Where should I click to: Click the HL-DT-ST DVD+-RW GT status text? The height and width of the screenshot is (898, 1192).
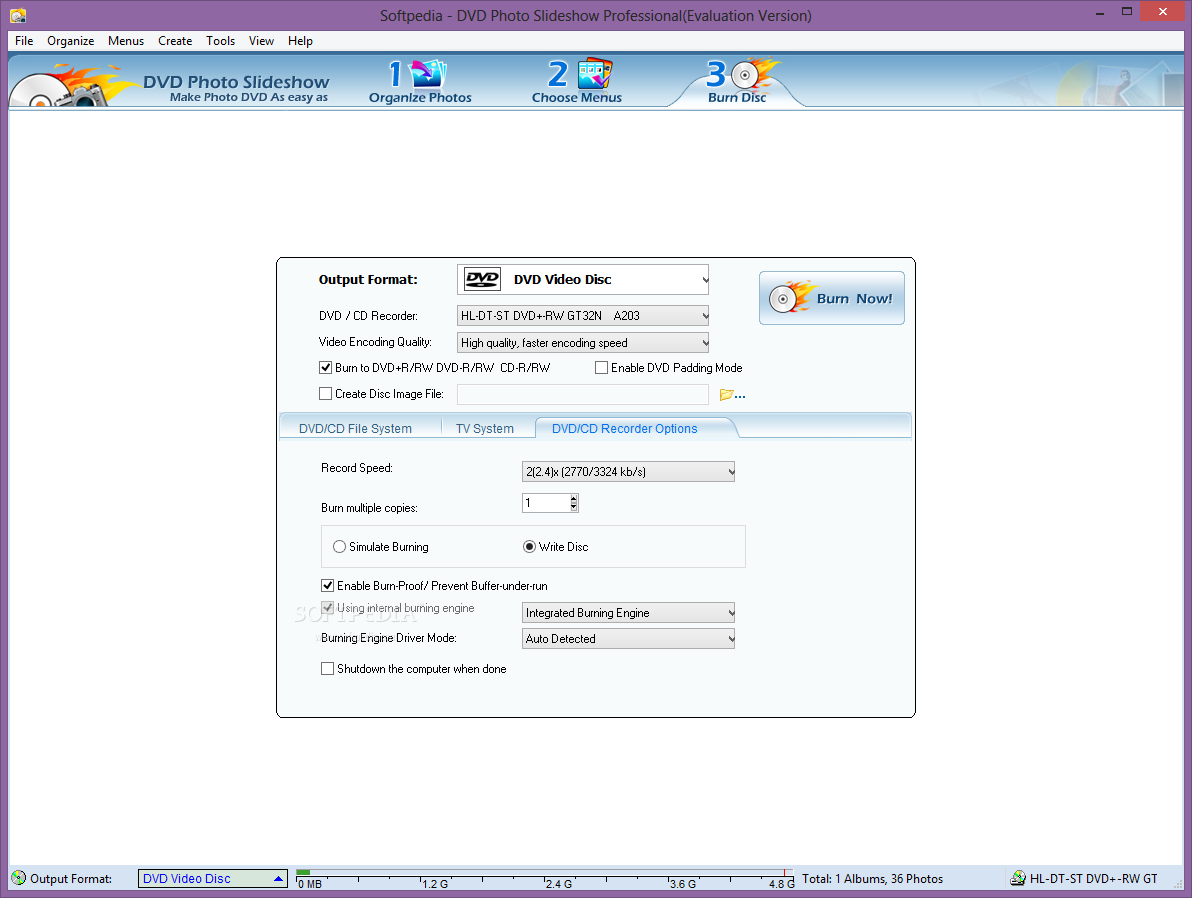(1093, 879)
